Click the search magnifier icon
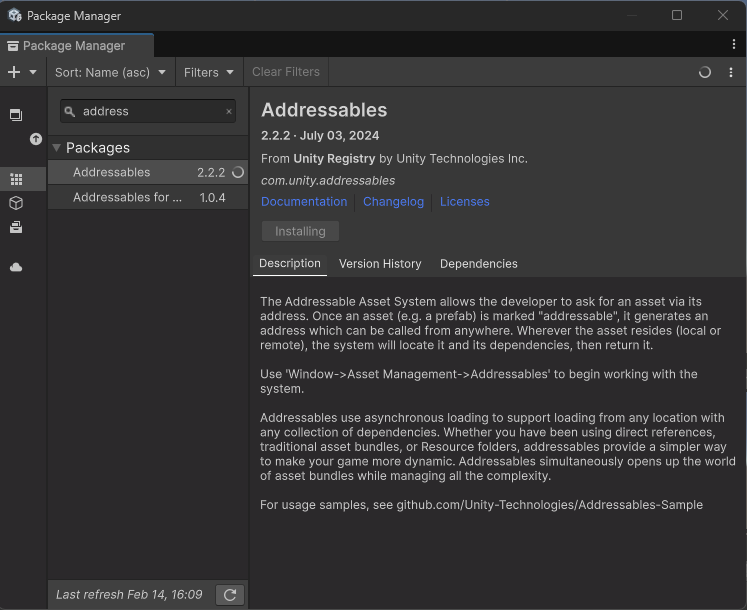 (70, 112)
